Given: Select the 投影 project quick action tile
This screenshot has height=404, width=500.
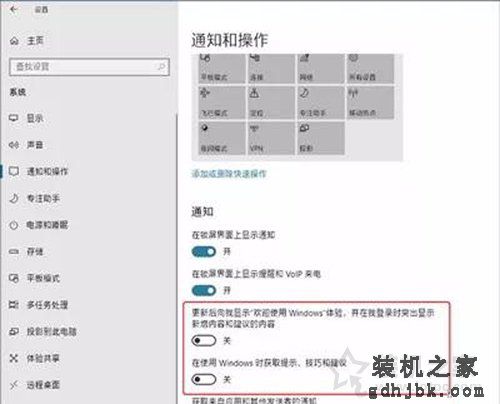Looking at the screenshot, I should [x=321, y=138].
